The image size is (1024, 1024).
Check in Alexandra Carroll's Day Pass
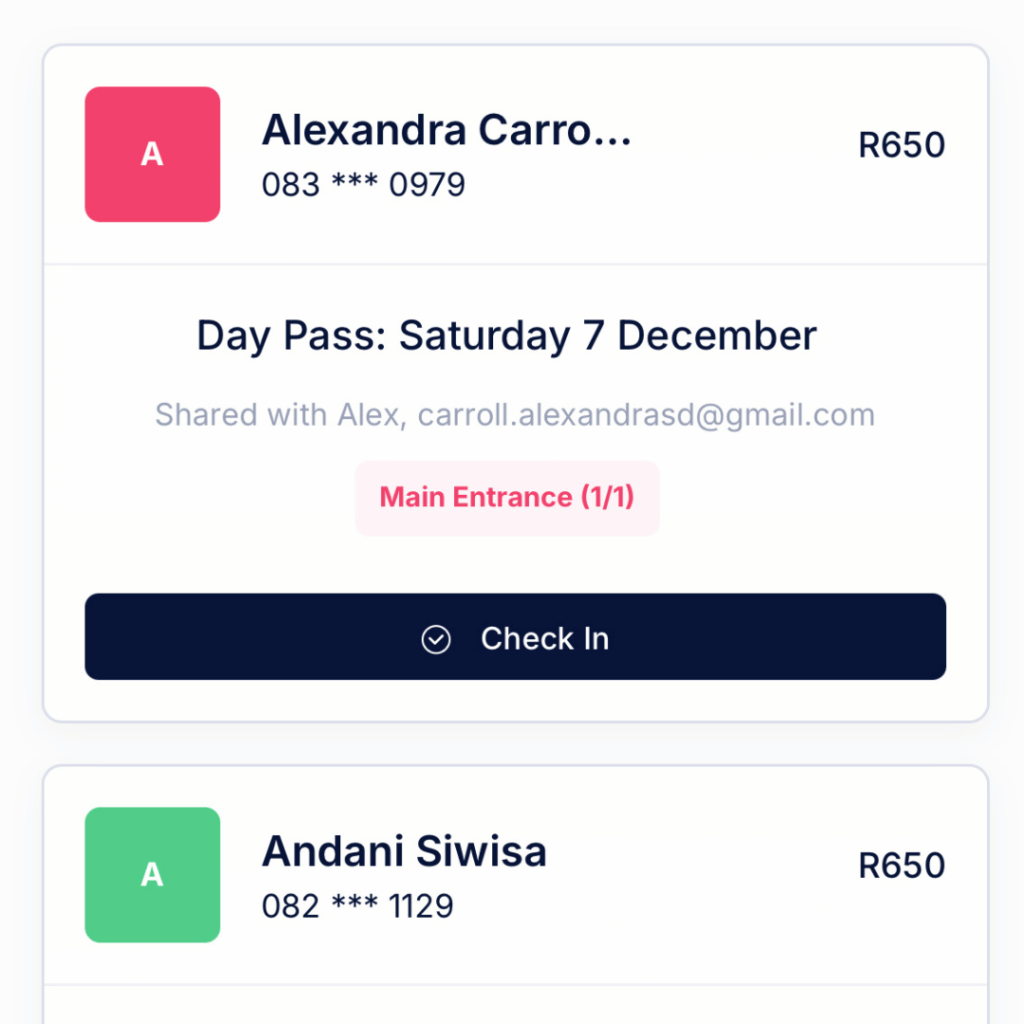pyautogui.click(x=515, y=637)
